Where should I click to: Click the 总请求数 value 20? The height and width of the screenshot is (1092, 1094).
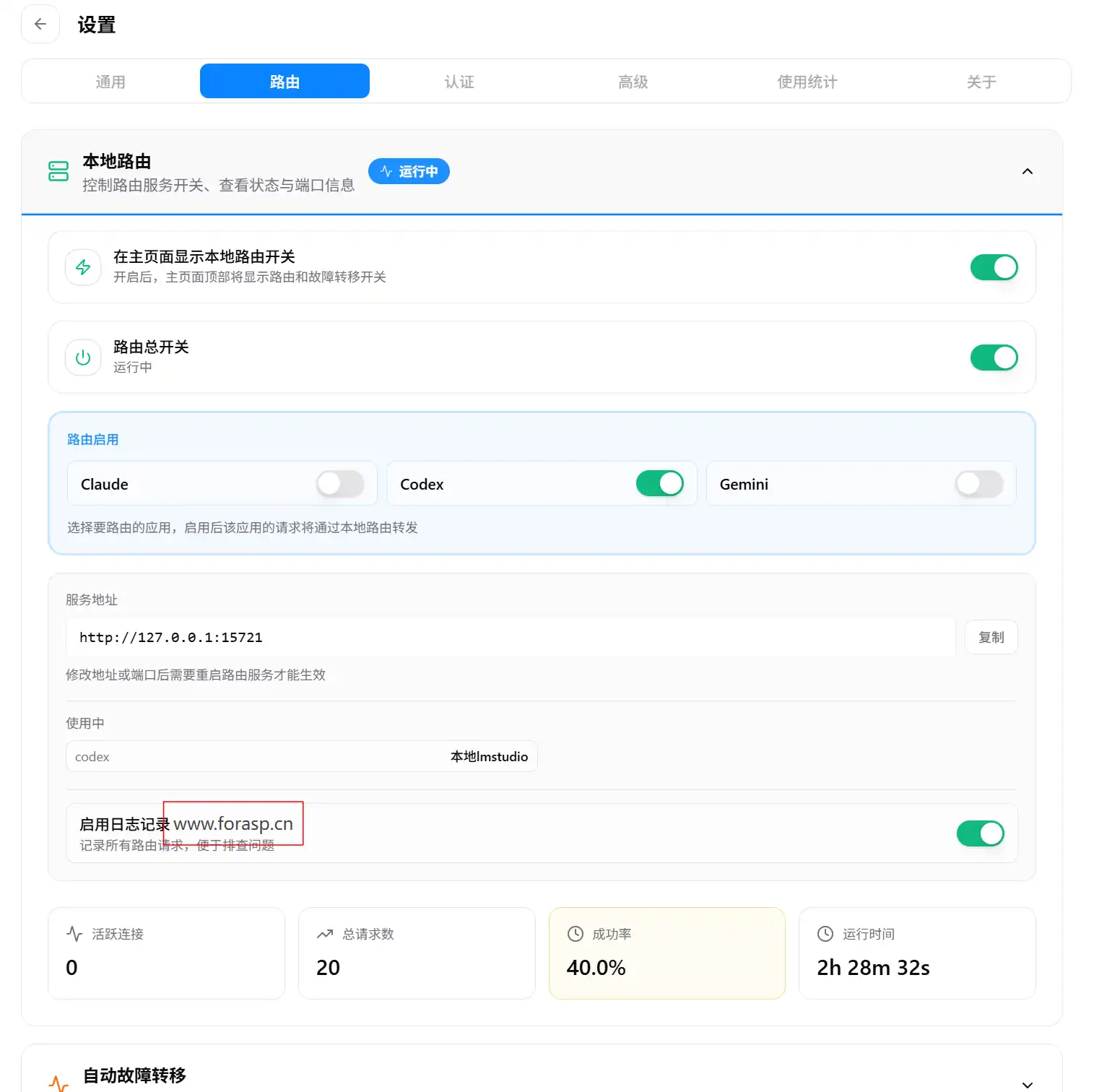[328, 968]
